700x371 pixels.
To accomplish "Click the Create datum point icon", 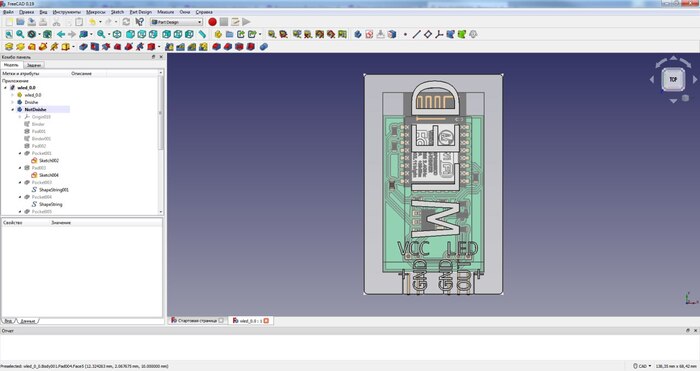I will (x=405, y=34).
